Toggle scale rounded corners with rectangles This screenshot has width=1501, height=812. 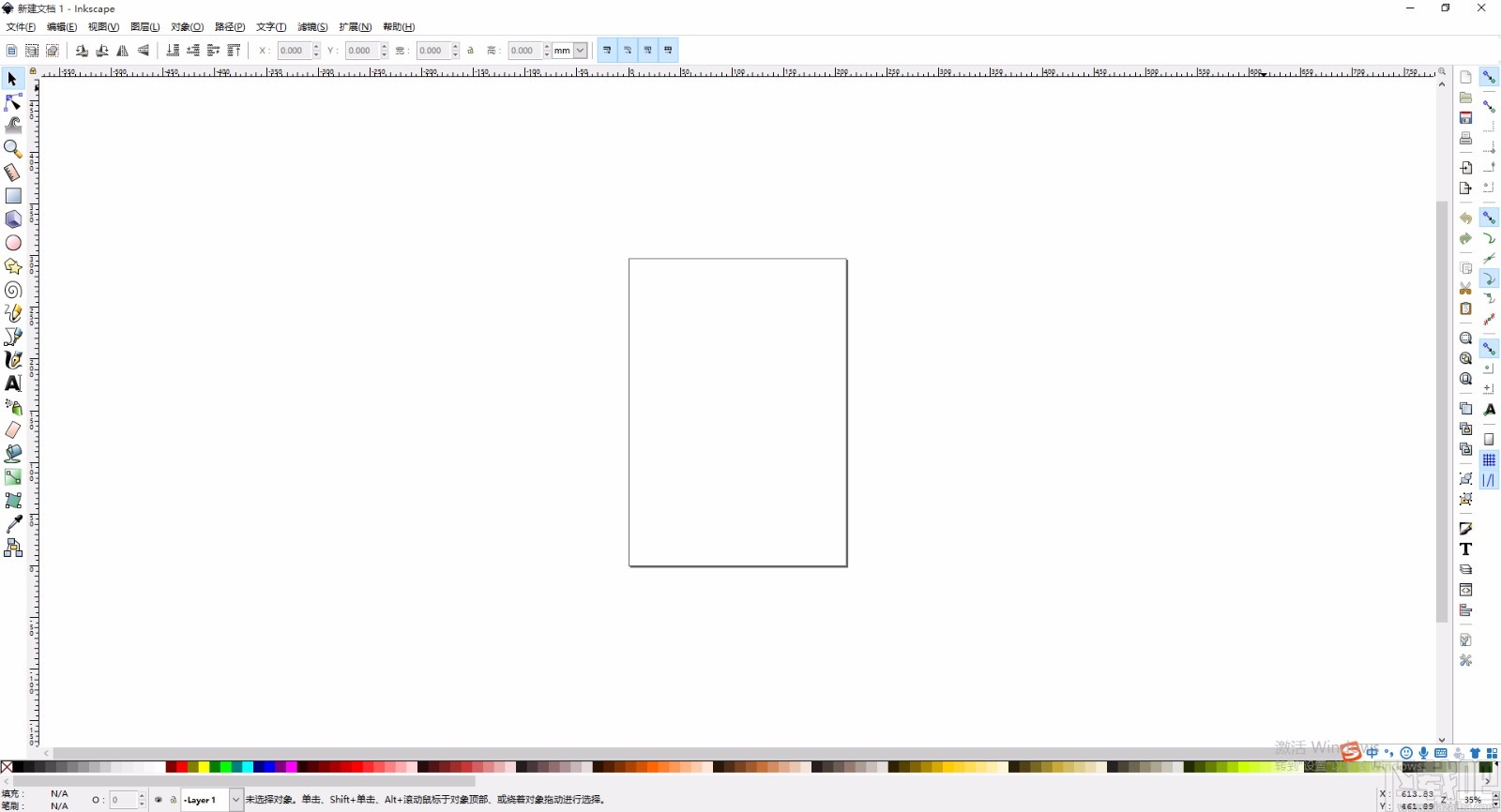(x=628, y=51)
